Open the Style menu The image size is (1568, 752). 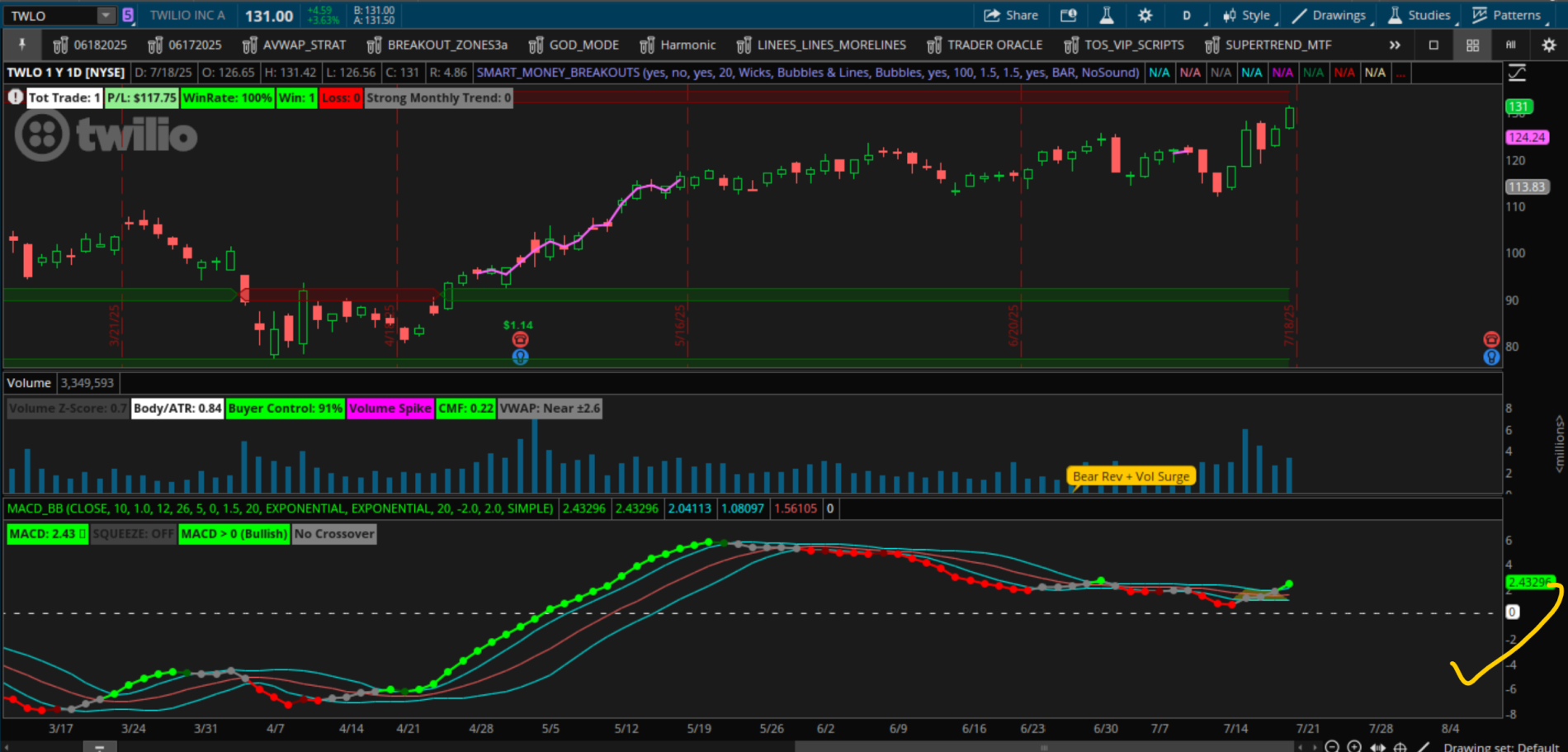click(1248, 15)
